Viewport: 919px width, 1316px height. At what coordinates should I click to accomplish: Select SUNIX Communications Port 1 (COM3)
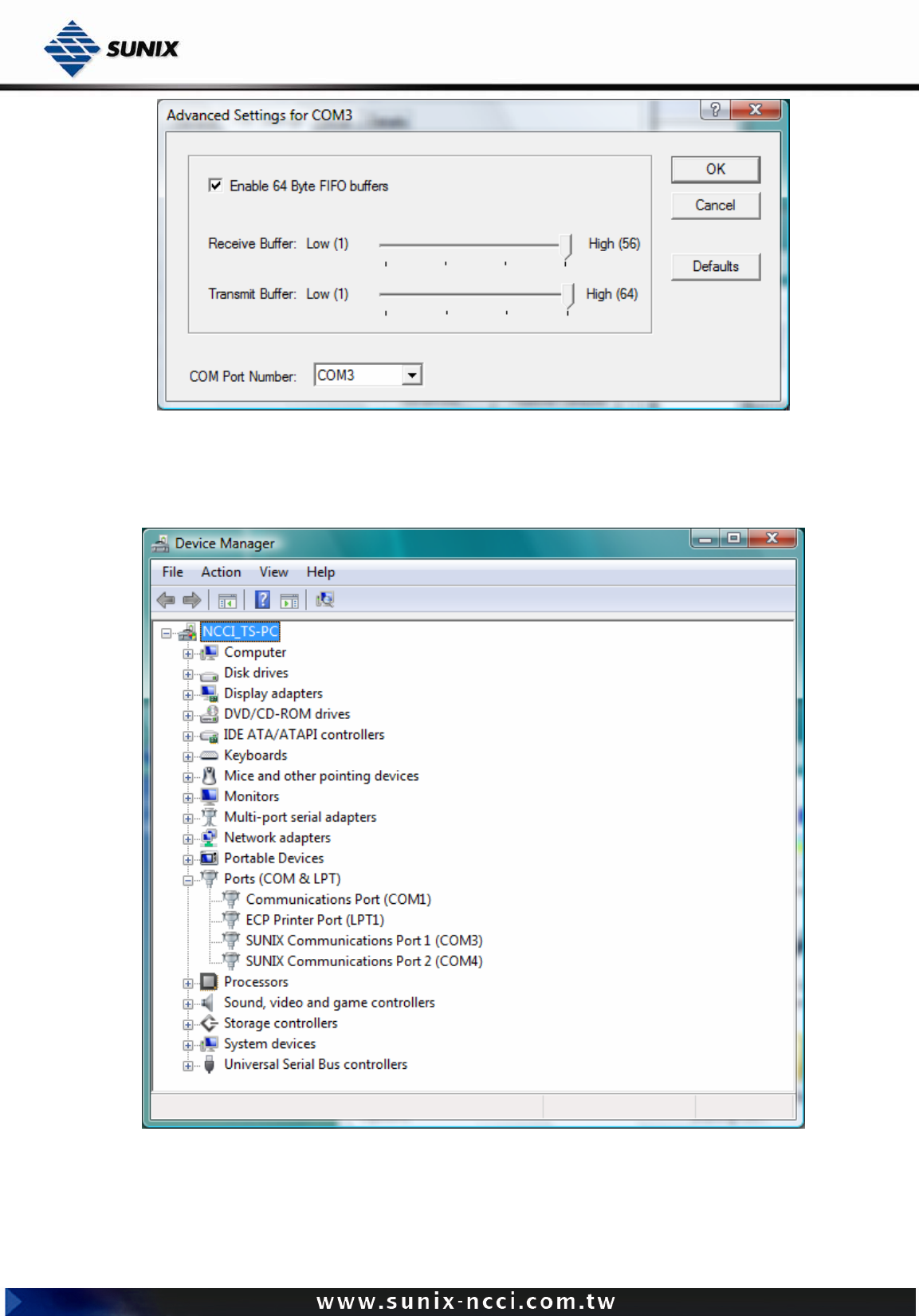[x=364, y=941]
